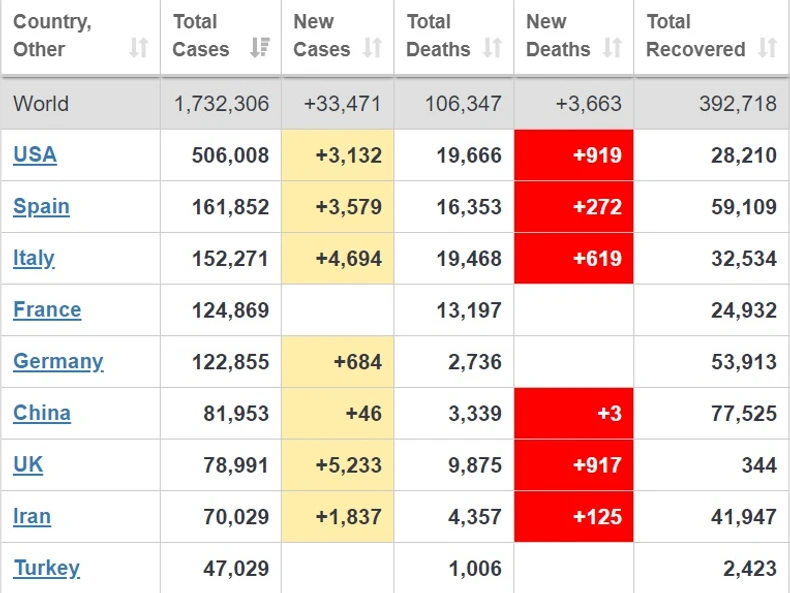The width and height of the screenshot is (790, 593).
Task: Click Iran total recovered value
Action: pos(743,517)
